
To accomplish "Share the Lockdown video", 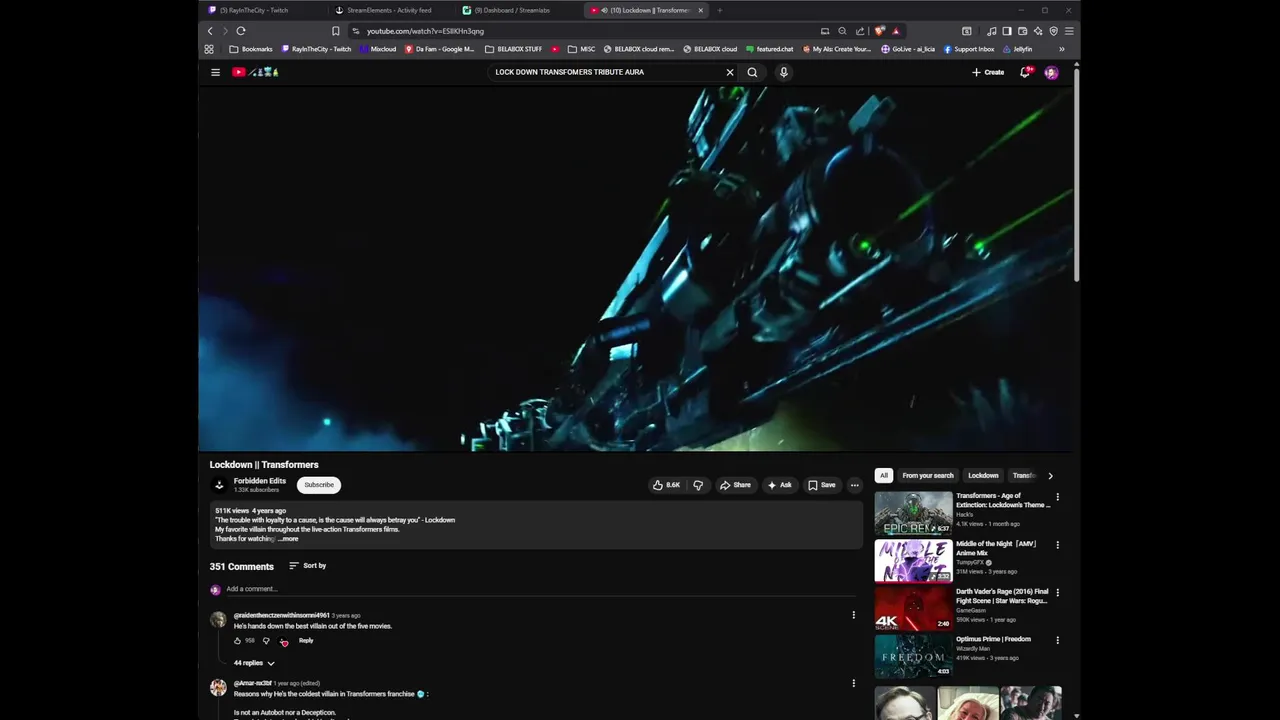I will (735, 485).
